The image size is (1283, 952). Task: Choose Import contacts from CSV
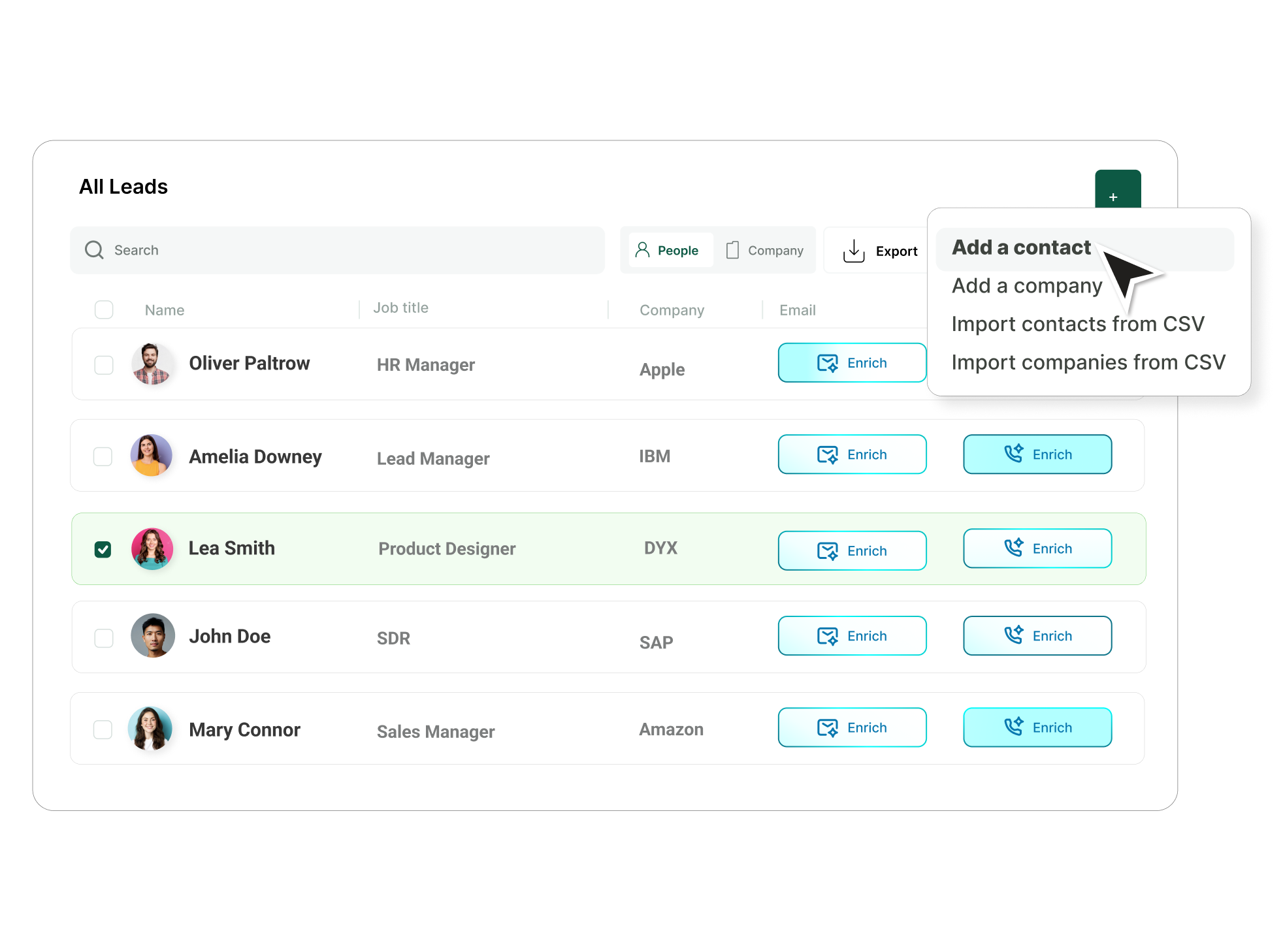click(1077, 325)
